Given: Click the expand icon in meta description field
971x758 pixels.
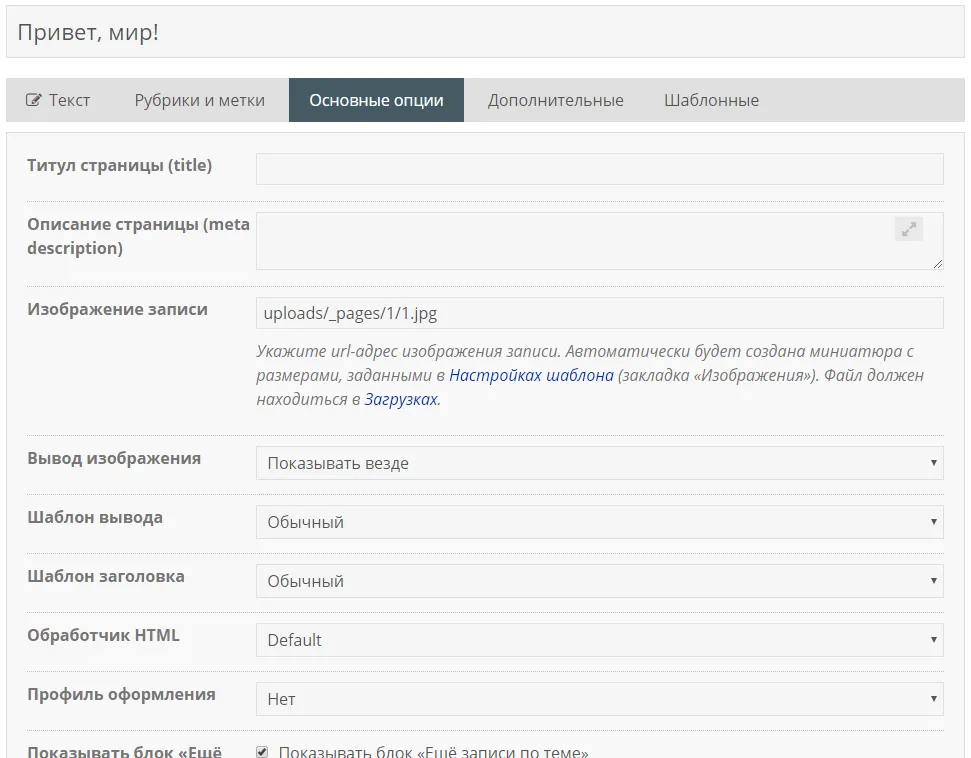Looking at the screenshot, I should 908,229.
